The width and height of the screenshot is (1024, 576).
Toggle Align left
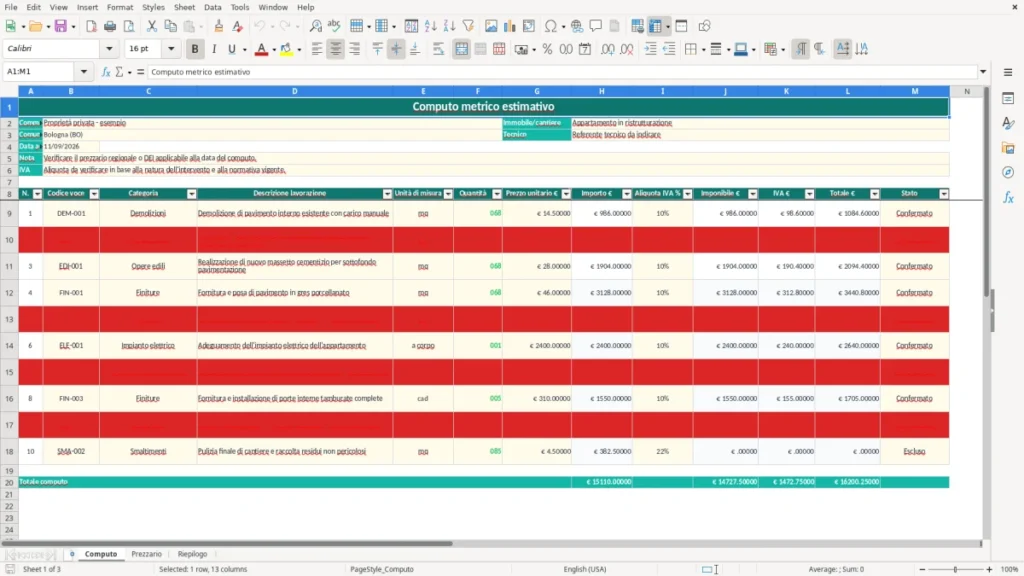point(317,49)
